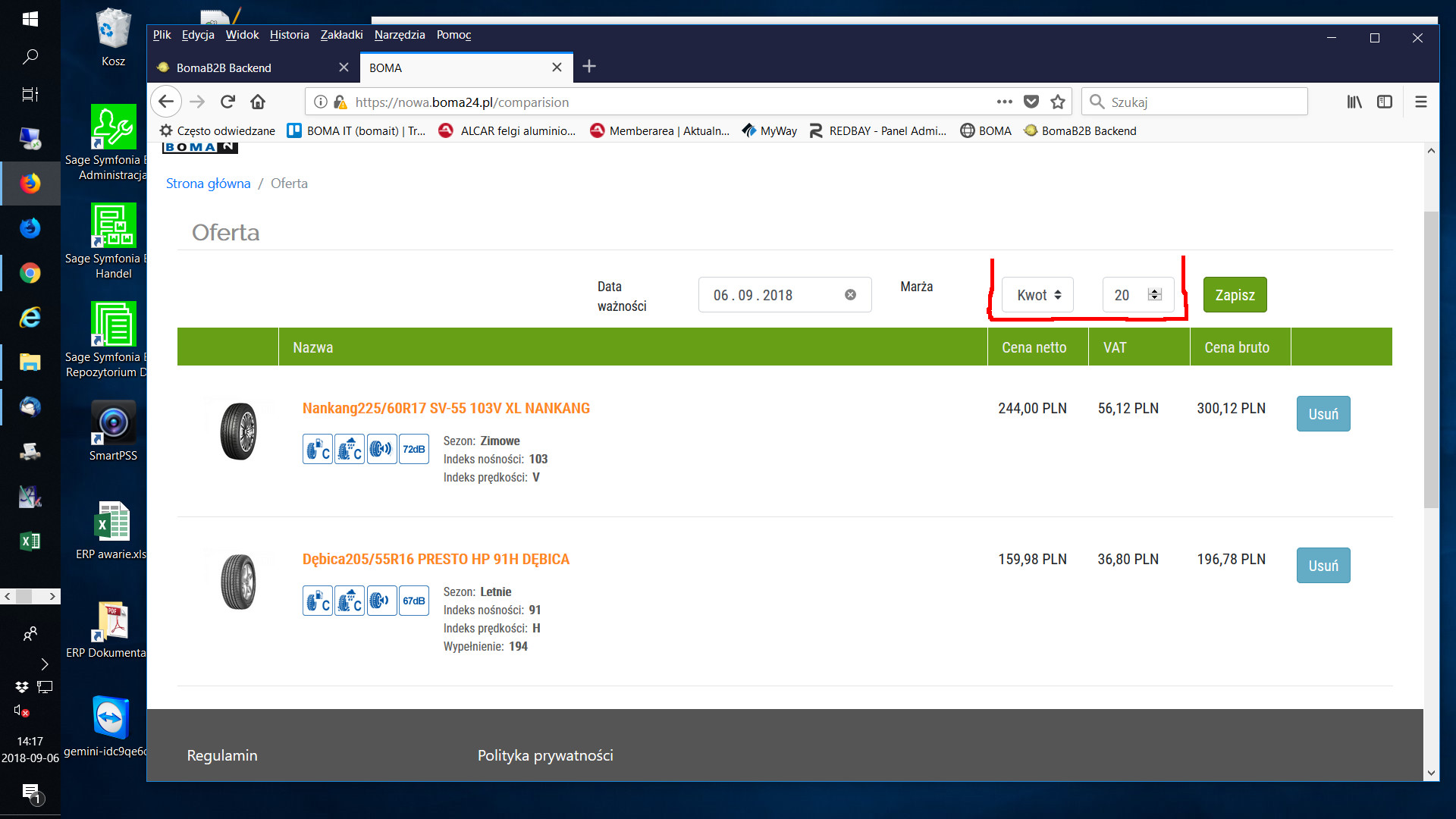Open the Pocket save icon

pos(1031,102)
